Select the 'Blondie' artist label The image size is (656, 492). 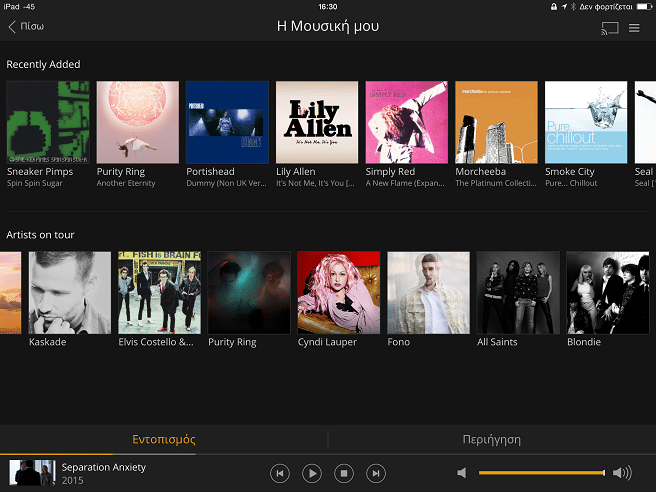click(584, 342)
